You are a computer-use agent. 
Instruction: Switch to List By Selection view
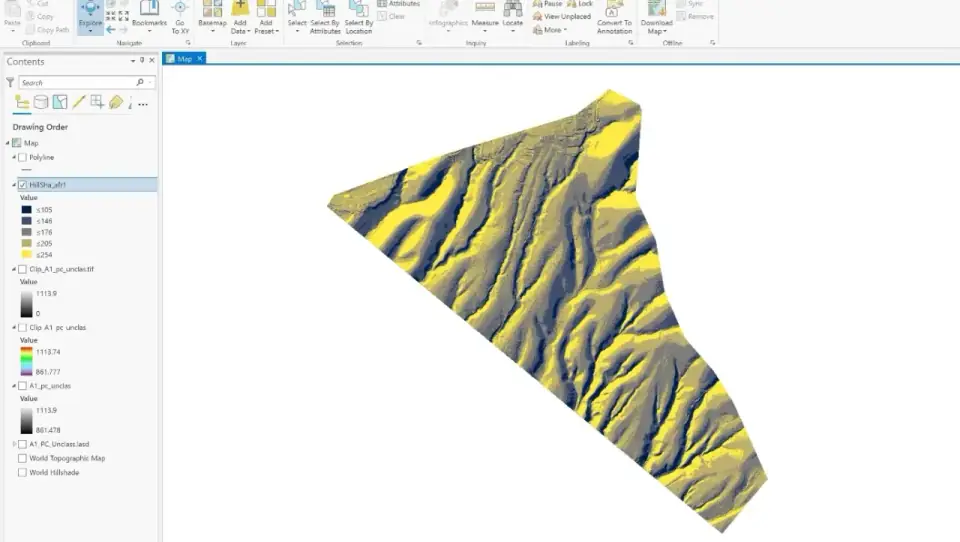[60, 102]
